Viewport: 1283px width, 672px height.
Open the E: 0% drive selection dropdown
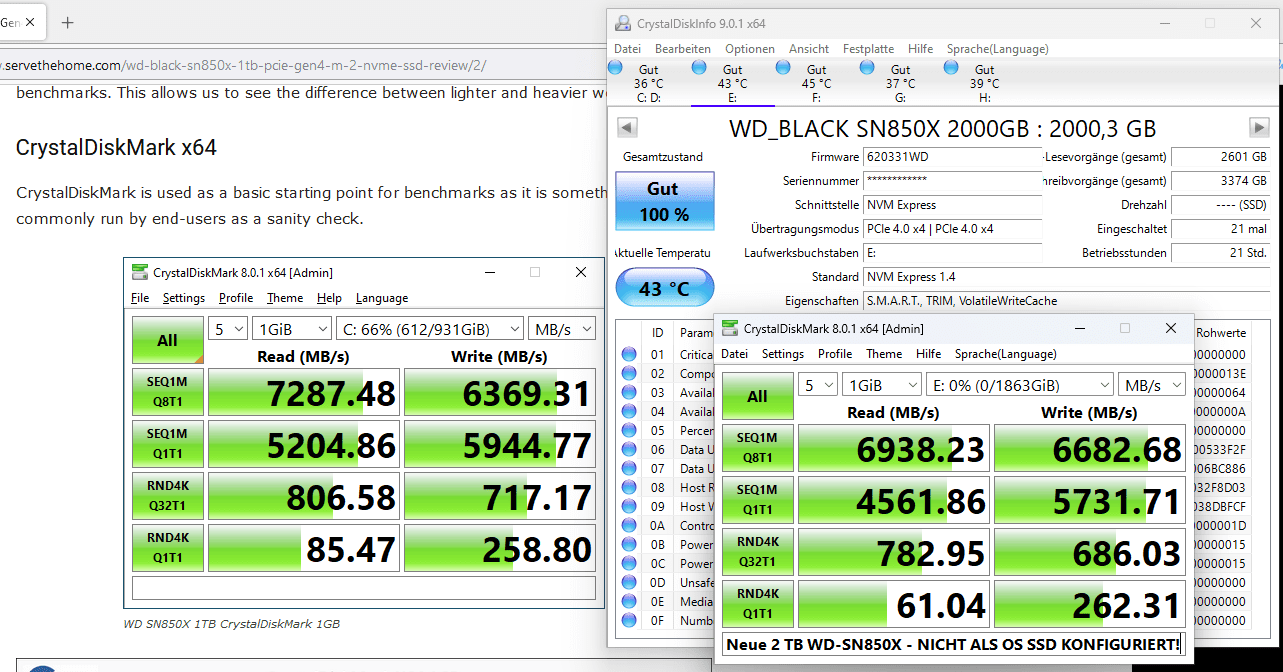(x=1020, y=385)
